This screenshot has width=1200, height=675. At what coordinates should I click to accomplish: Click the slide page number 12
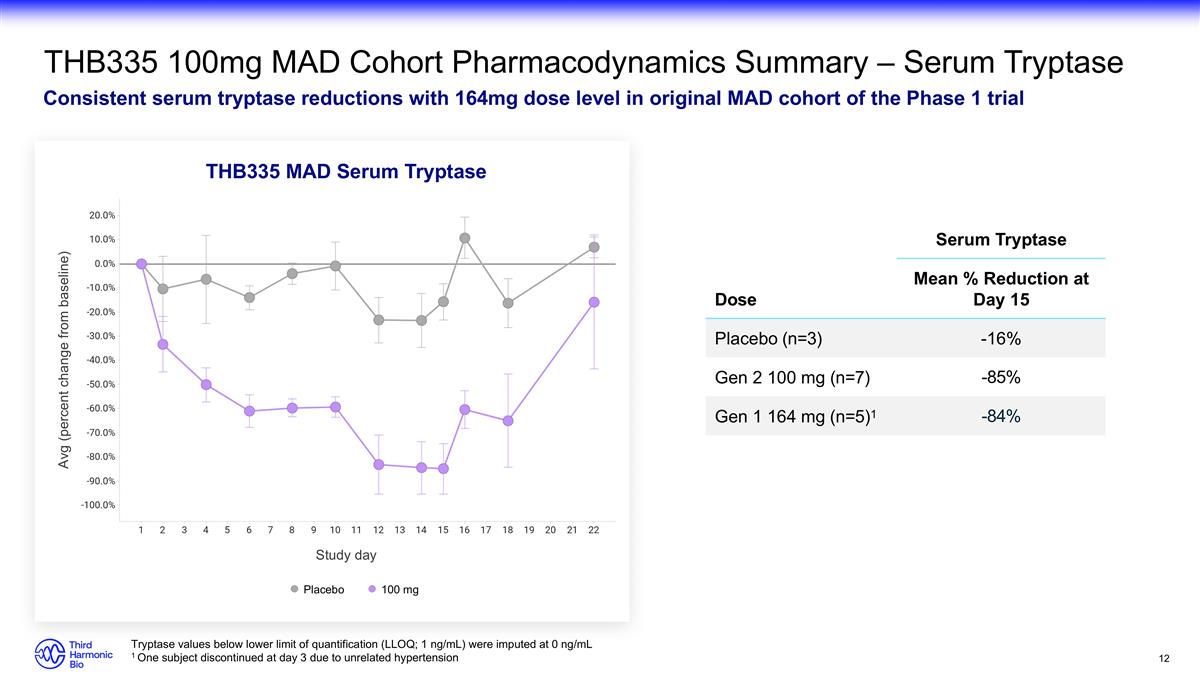coord(1163,658)
